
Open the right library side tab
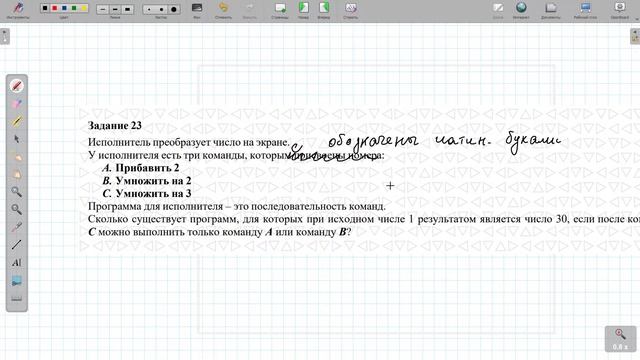[x=635, y=36]
